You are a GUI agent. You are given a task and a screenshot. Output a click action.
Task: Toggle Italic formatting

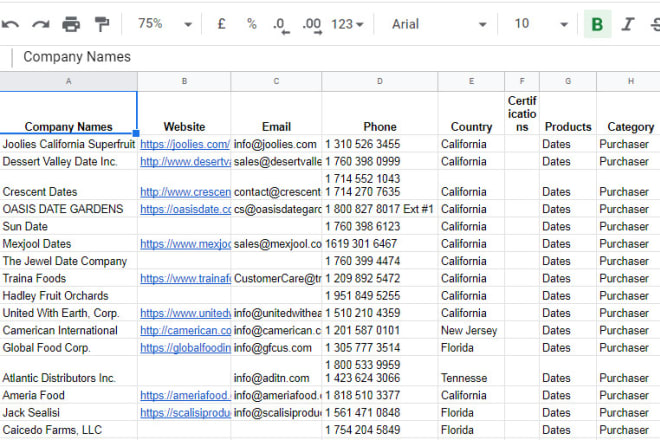[628, 24]
